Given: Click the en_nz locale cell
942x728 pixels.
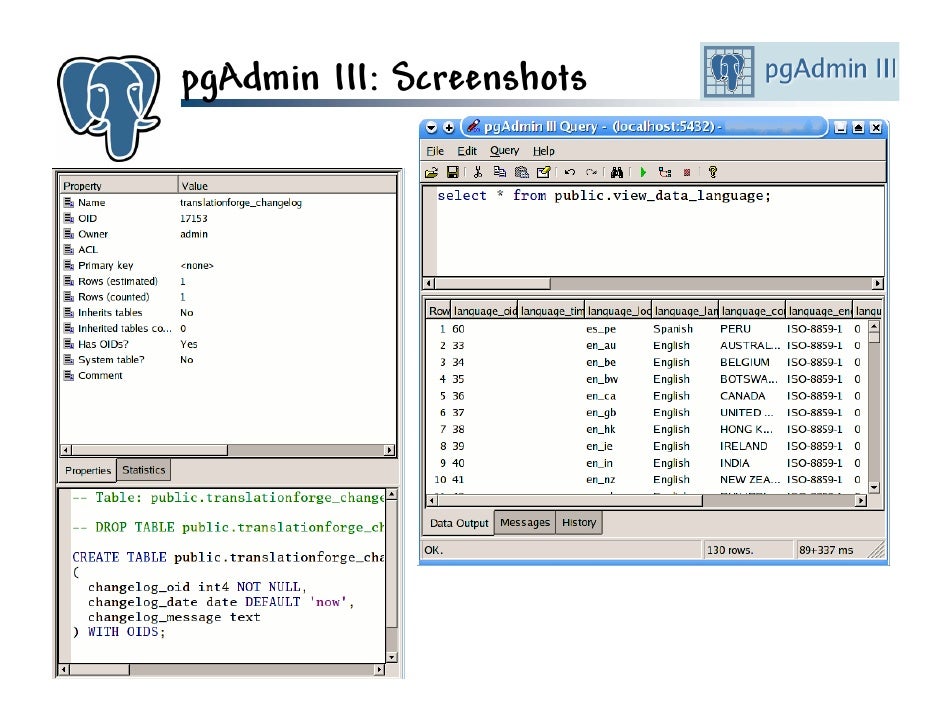Looking at the screenshot, I should tap(601, 480).
